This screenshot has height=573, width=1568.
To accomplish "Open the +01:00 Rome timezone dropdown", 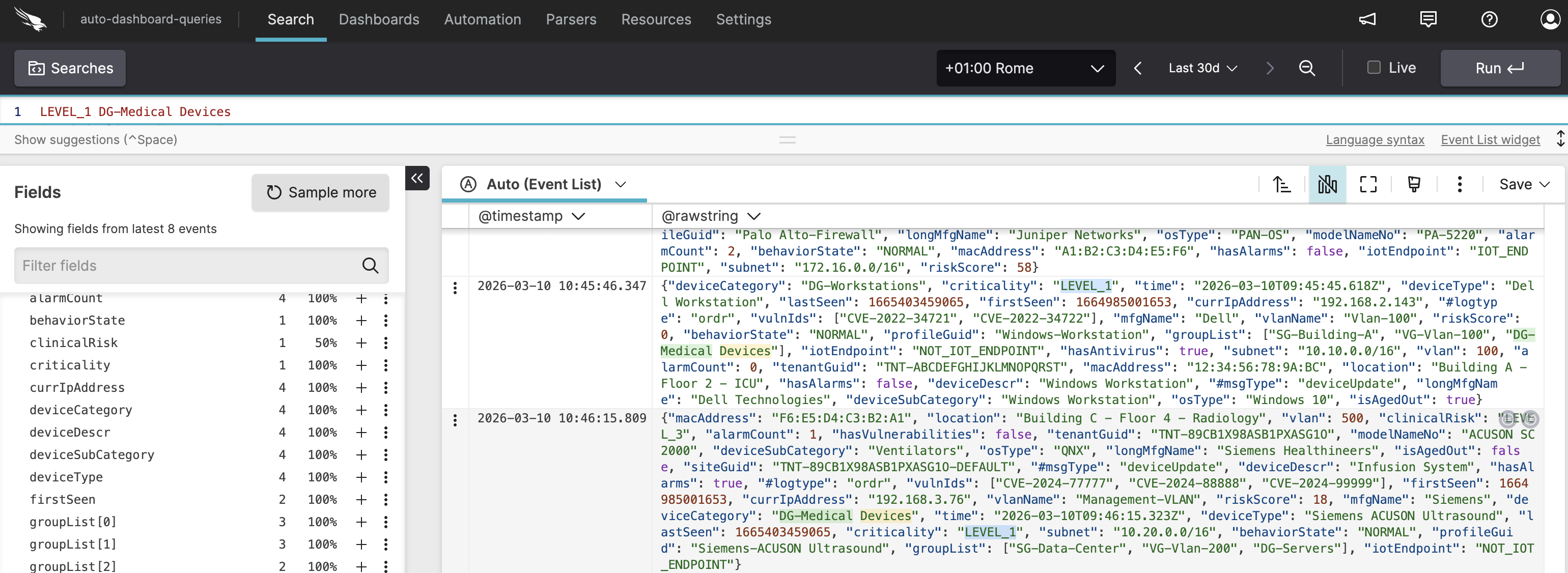I will point(1025,68).
